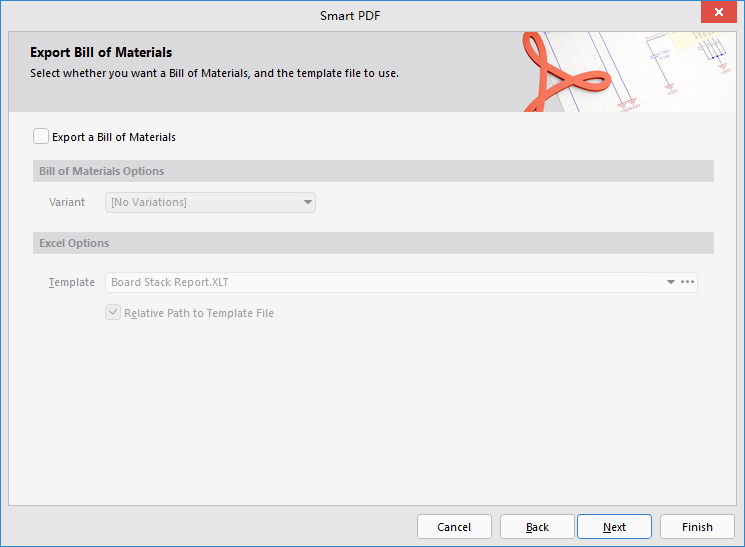The height and width of the screenshot is (547, 745).
Task: Select the Excel Options section header
Action: [74, 243]
